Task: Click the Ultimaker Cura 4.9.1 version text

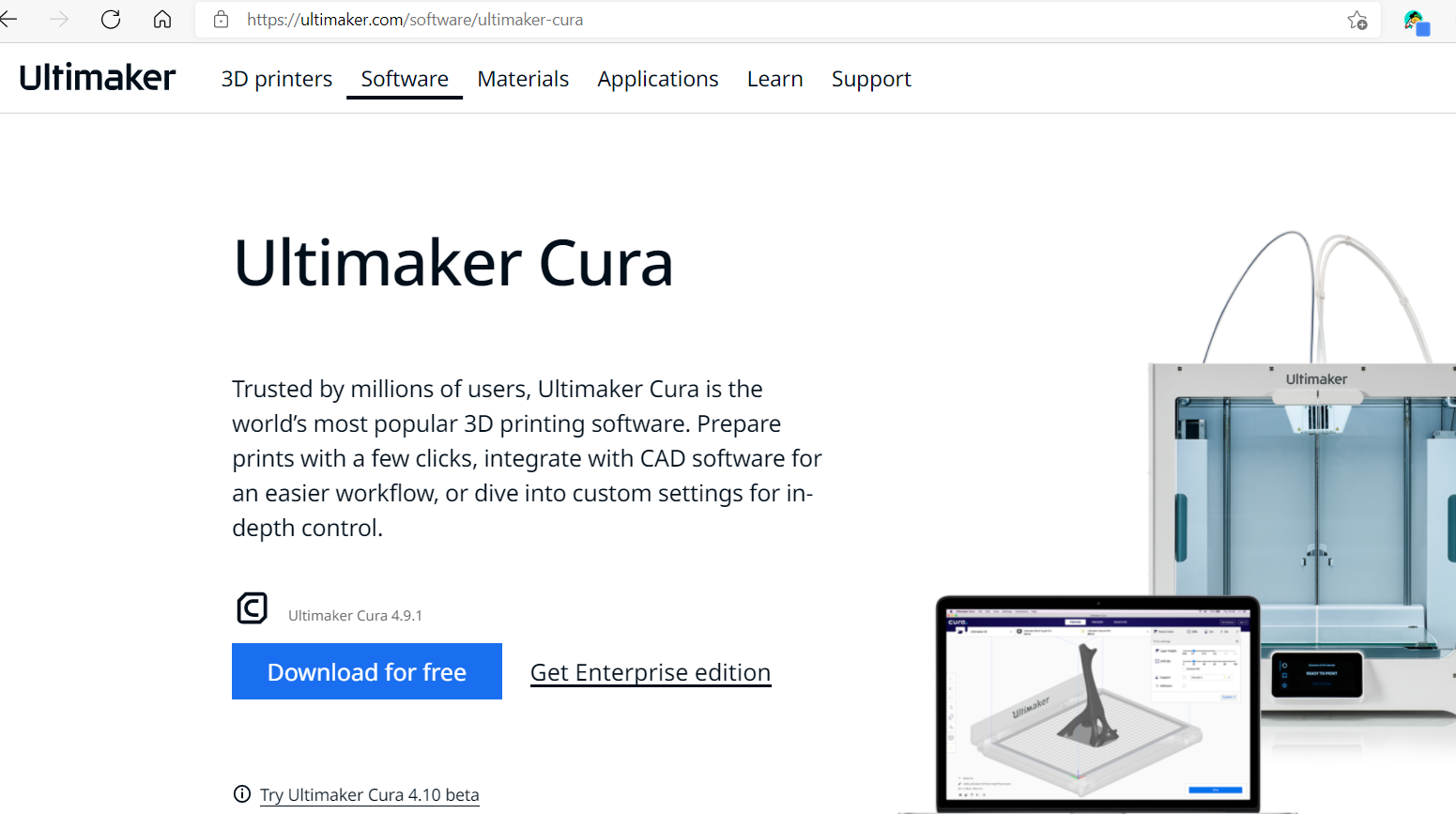Action: coord(355,616)
